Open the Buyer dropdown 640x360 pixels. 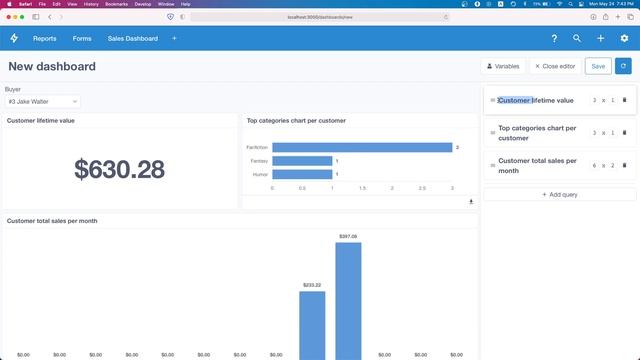click(x=42, y=102)
